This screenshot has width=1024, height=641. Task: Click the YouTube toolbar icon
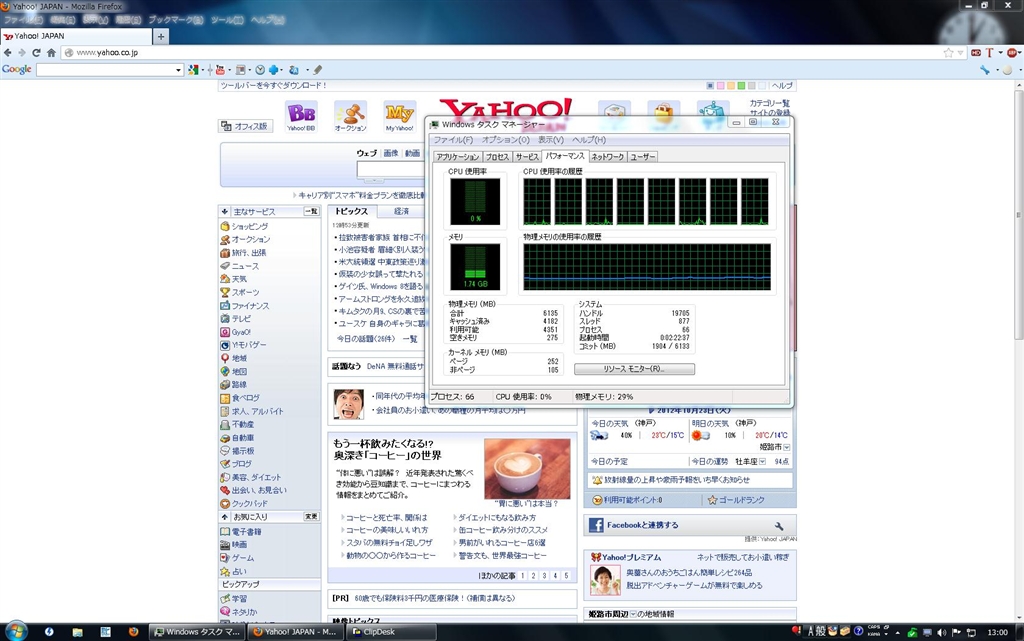coord(220,70)
